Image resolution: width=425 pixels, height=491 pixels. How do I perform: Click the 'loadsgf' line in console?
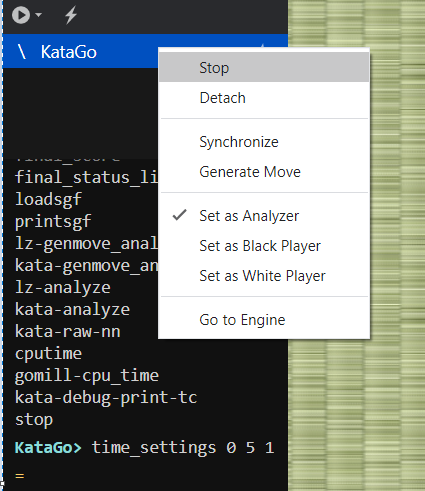tap(48, 199)
